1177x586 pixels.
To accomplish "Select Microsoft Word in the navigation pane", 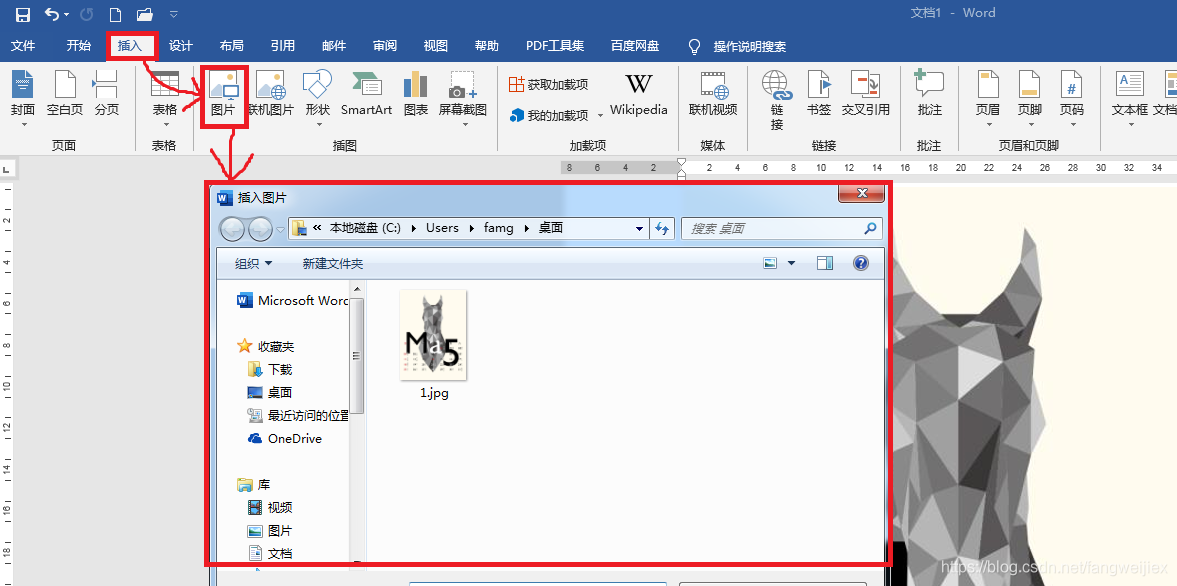I will (293, 300).
